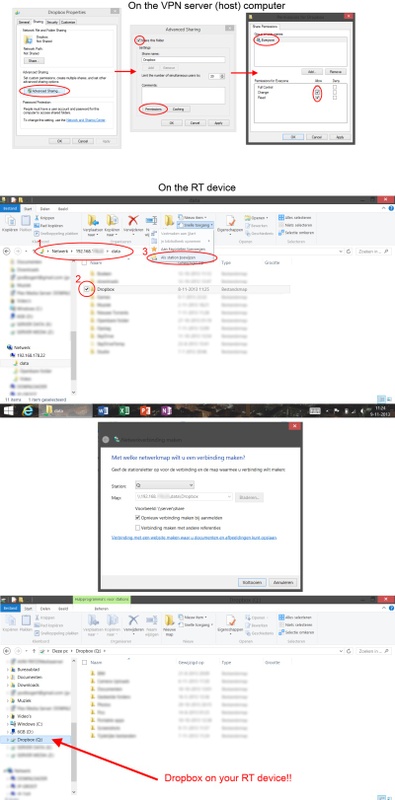Image resolution: width=395 pixels, height=800 pixels.
Task: Expand Windows (C:) in Explorer tree
Action: click(x=7, y=723)
